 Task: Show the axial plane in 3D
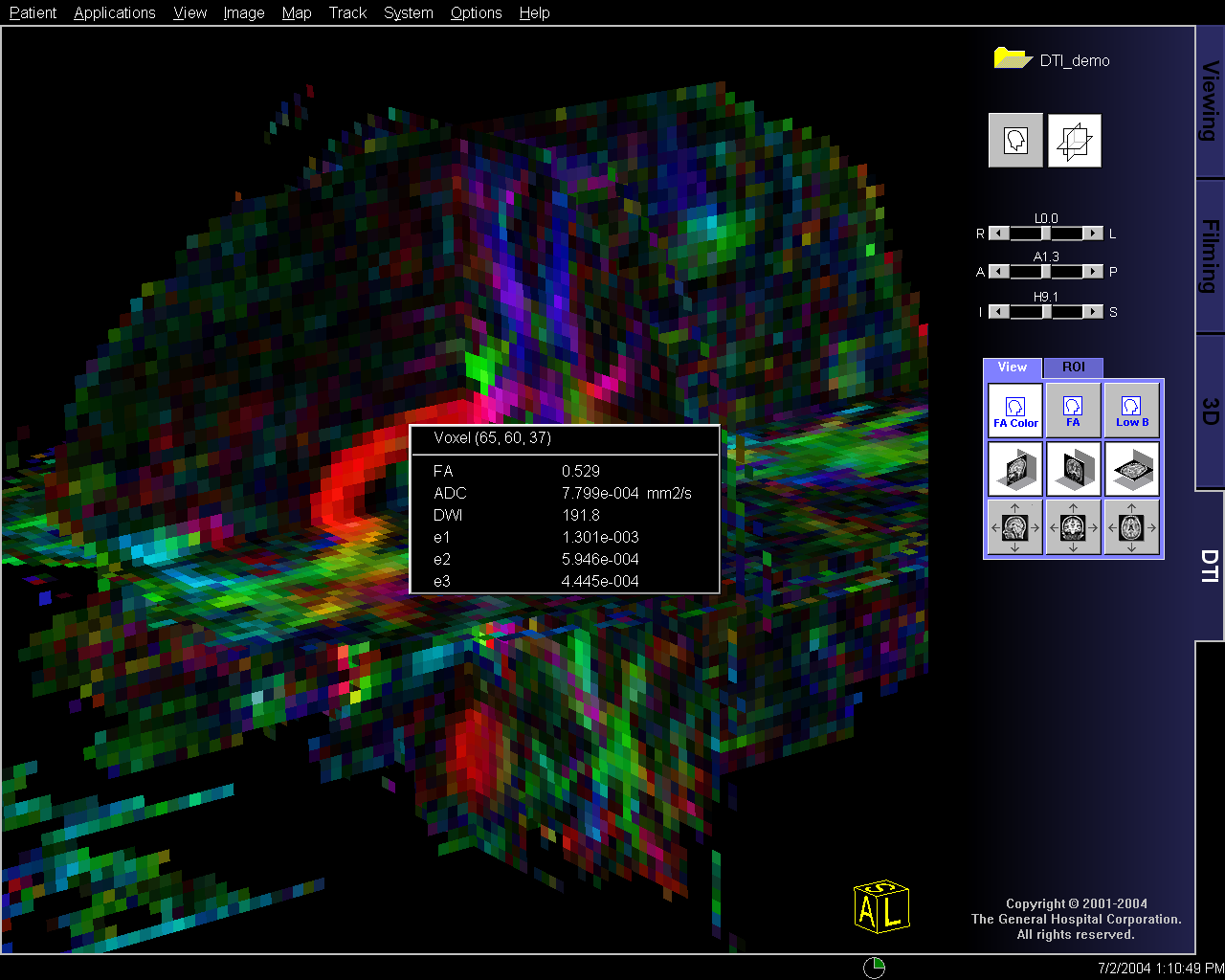point(1131,469)
